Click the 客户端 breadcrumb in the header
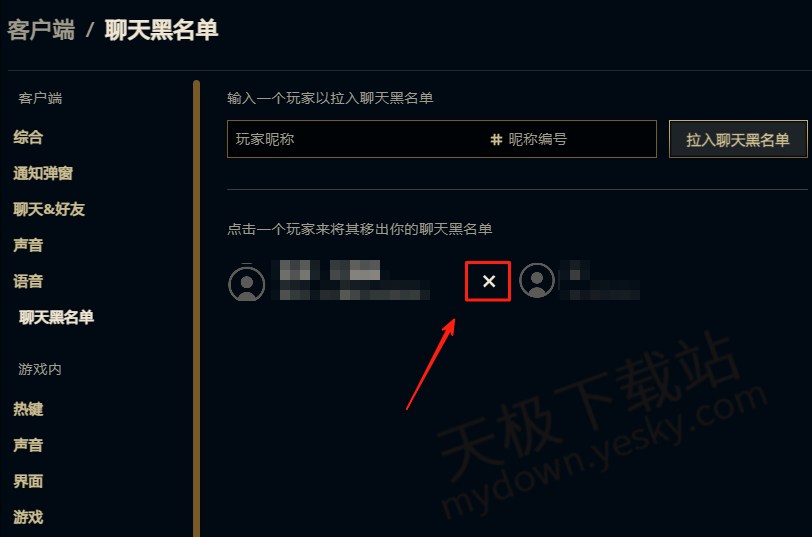Viewport: 812px width, 537px height. tap(41, 30)
